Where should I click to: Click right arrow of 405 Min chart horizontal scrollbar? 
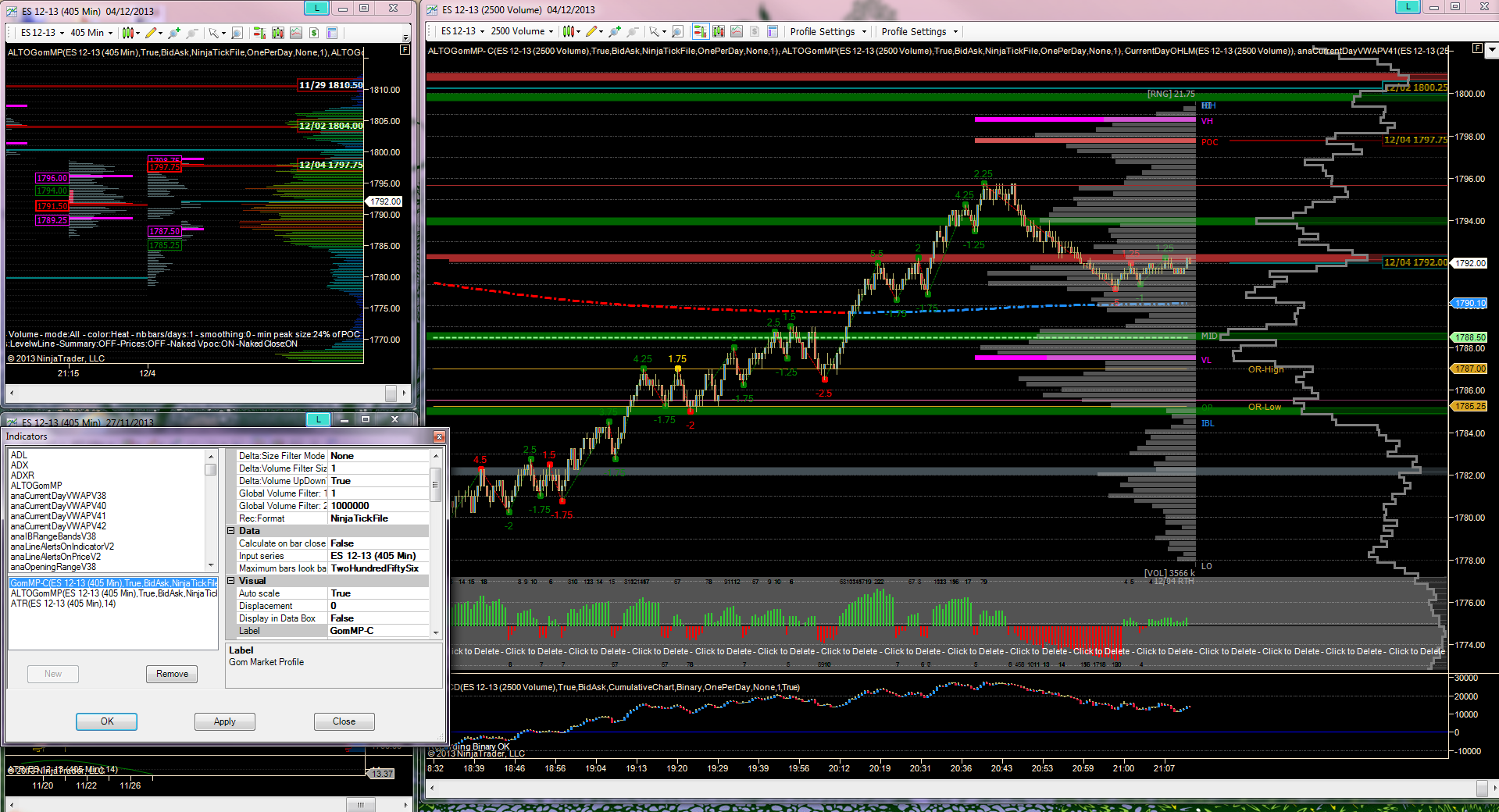[x=404, y=393]
